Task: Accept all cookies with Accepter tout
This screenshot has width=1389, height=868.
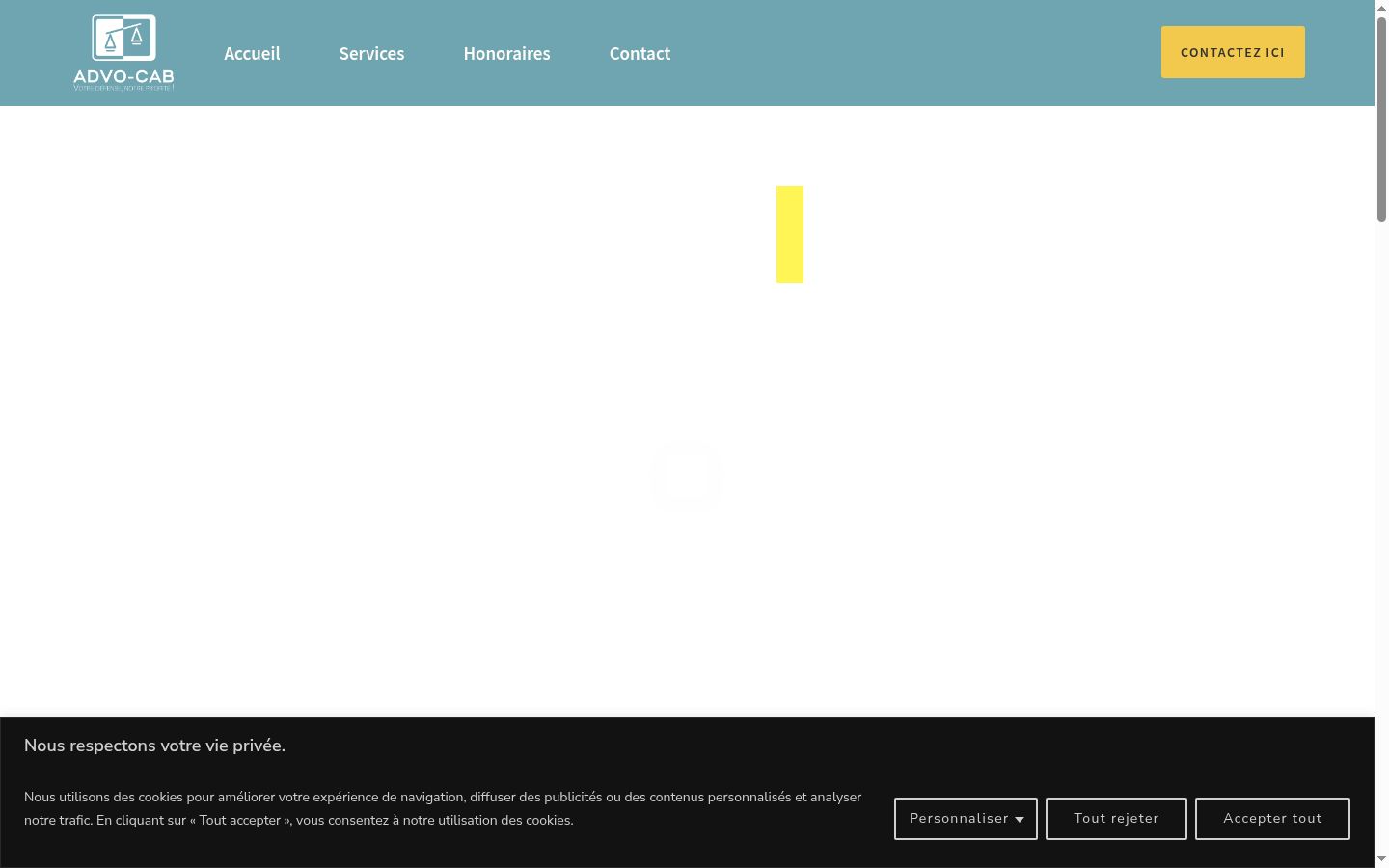Action: [x=1272, y=819]
